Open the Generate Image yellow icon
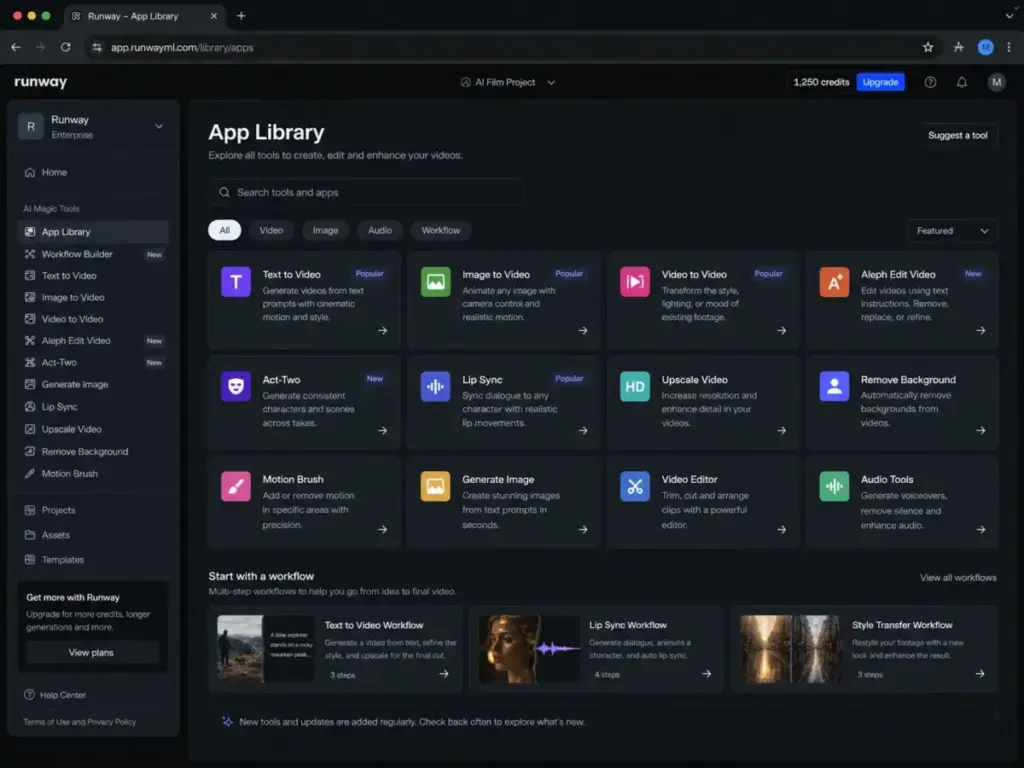The height and width of the screenshot is (768, 1024). pos(436,487)
